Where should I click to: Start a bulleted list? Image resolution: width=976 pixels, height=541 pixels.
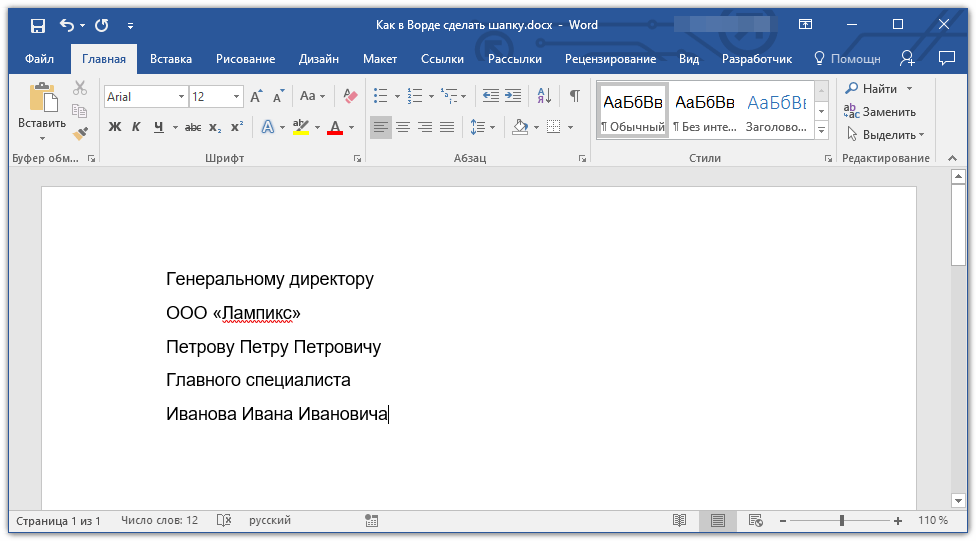click(x=380, y=96)
